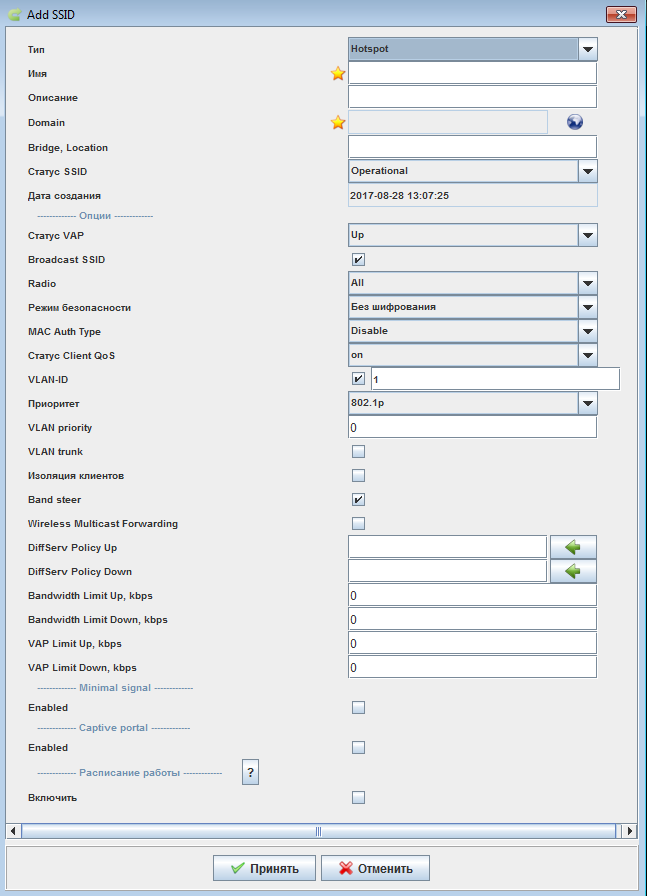Disable the Band steer checkbox

(359, 500)
